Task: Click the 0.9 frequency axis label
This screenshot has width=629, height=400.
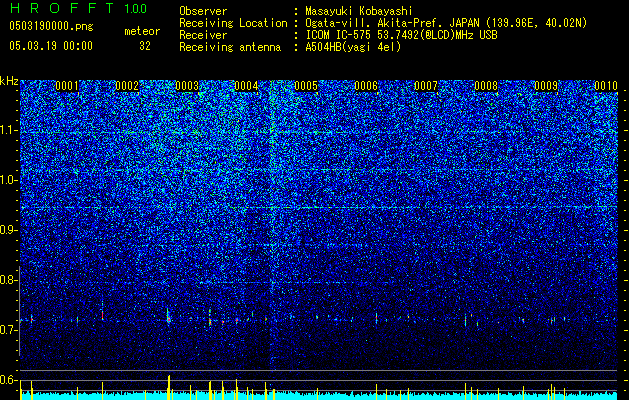Action: coord(8,230)
